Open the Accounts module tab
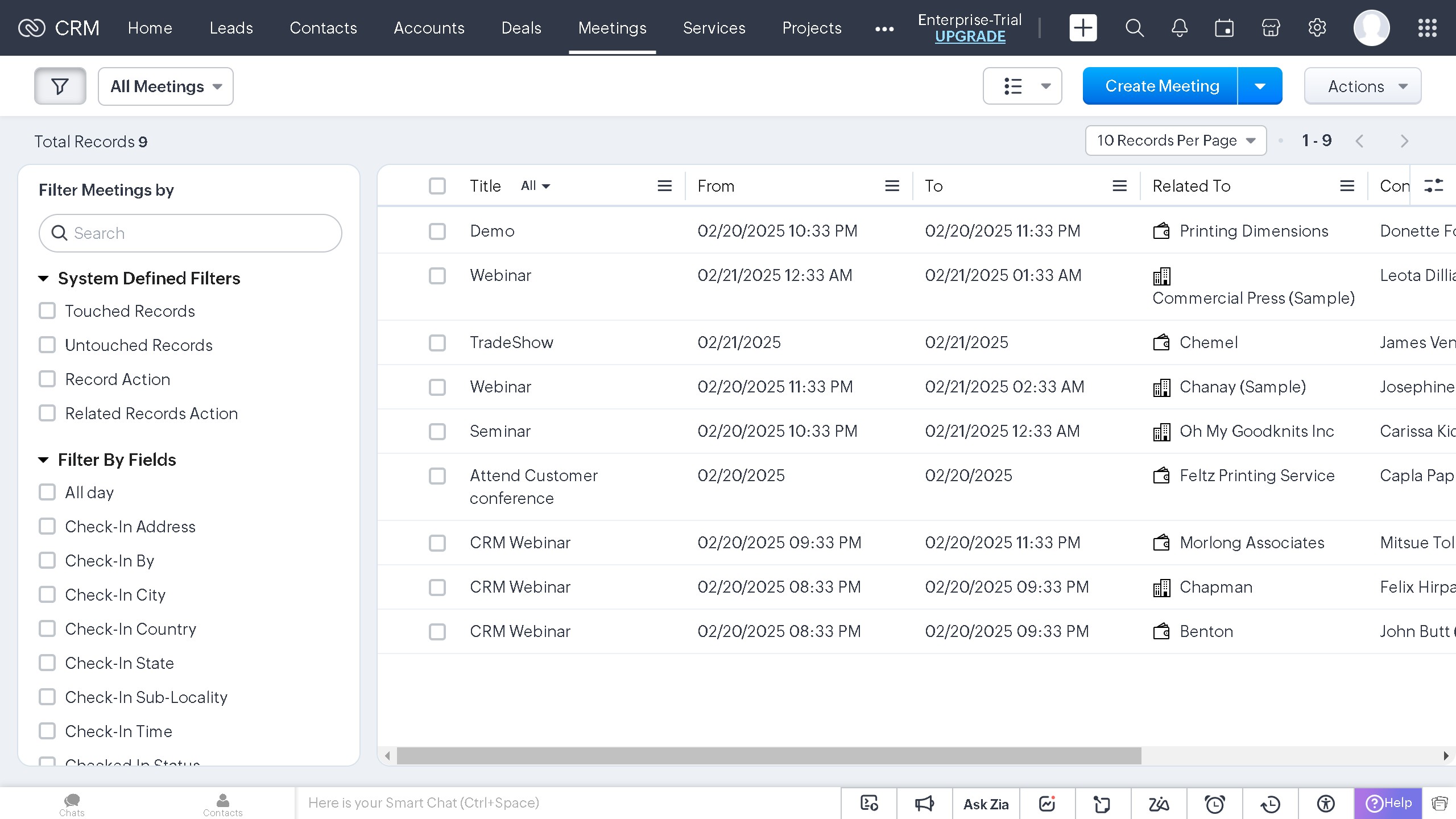The width and height of the screenshot is (1456, 819). tap(429, 28)
